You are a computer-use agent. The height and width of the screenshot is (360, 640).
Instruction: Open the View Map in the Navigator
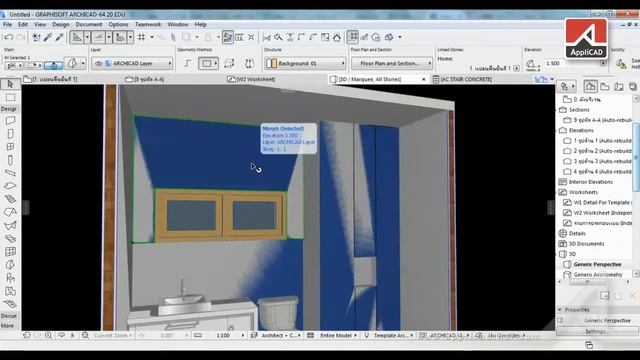[x=604, y=86]
